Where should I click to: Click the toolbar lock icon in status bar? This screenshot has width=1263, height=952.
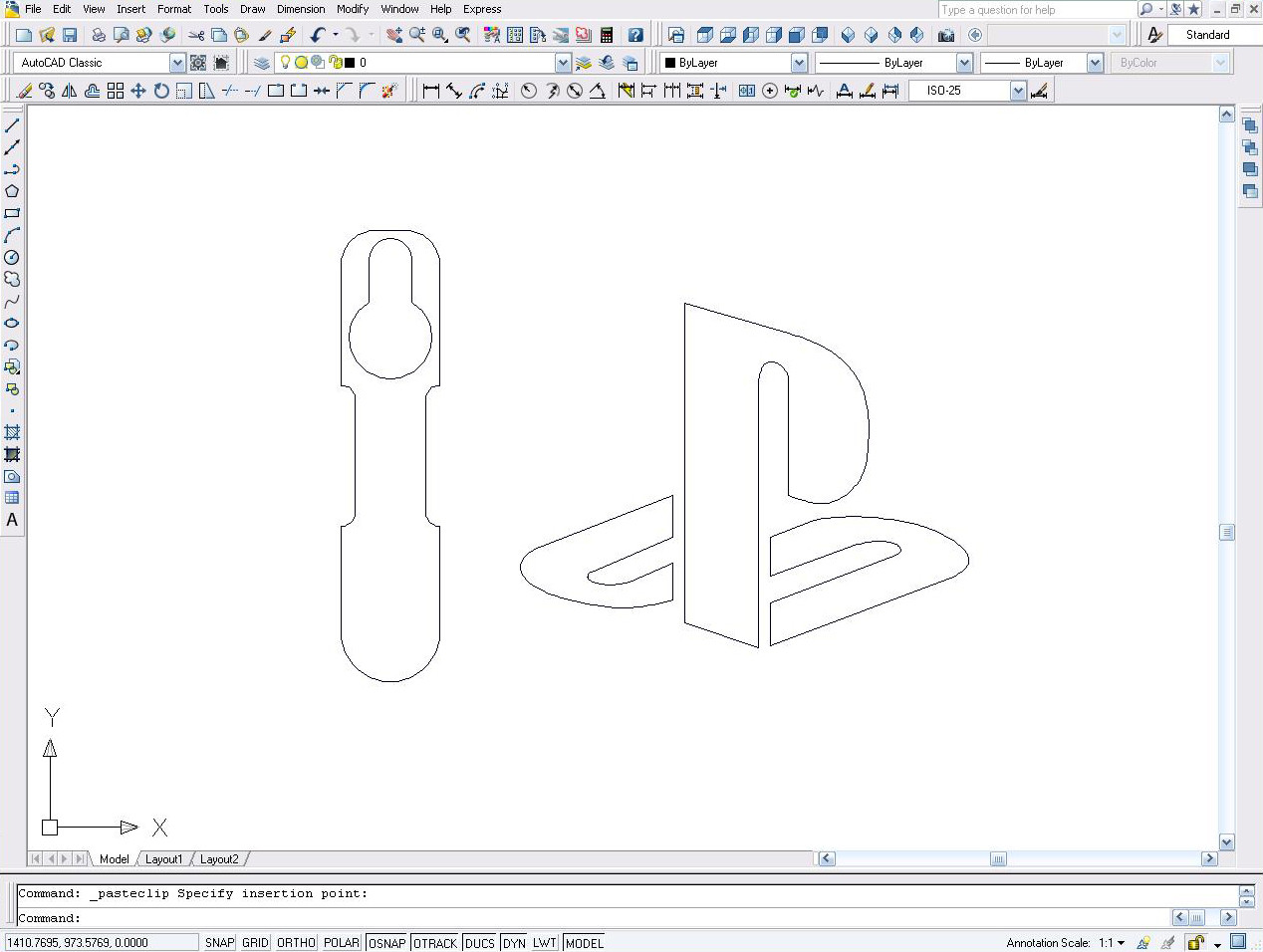click(x=1196, y=942)
